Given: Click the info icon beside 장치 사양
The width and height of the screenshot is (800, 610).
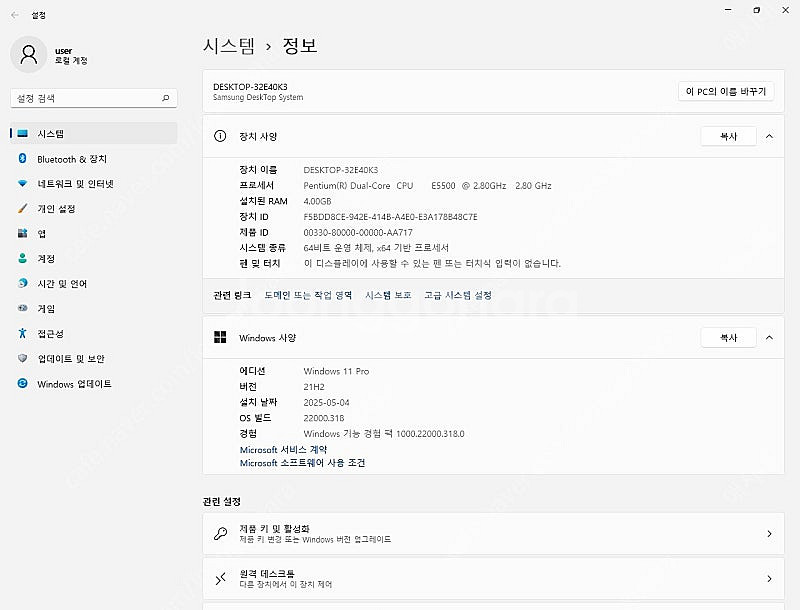Looking at the screenshot, I should coord(220,136).
